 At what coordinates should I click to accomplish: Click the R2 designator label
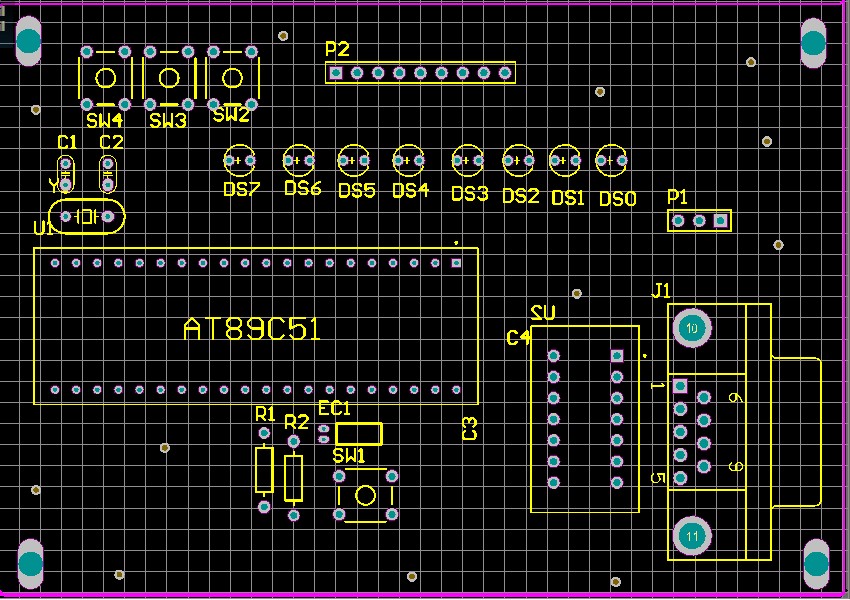tap(297, 422)
